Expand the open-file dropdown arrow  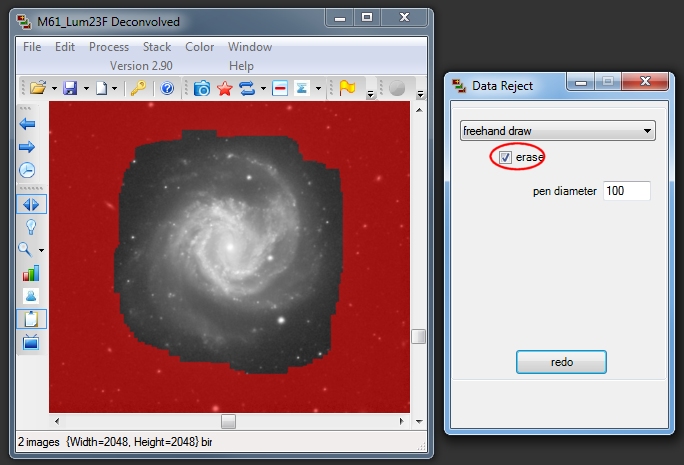54,89
